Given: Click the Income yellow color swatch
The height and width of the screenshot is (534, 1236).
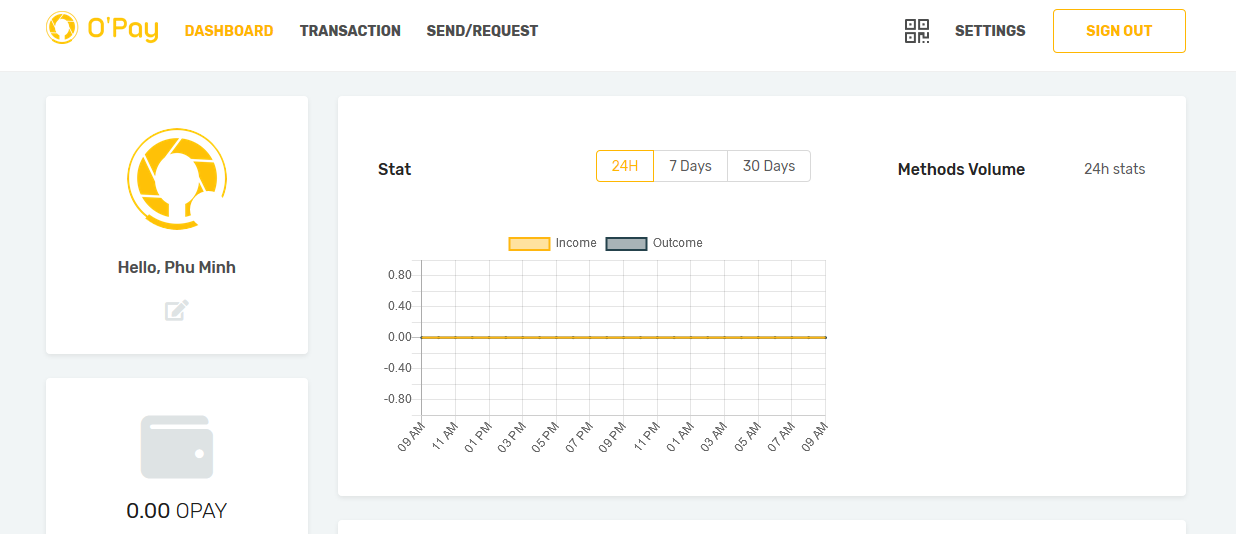Looking at the screenshot, I should (x=530, y=244).
